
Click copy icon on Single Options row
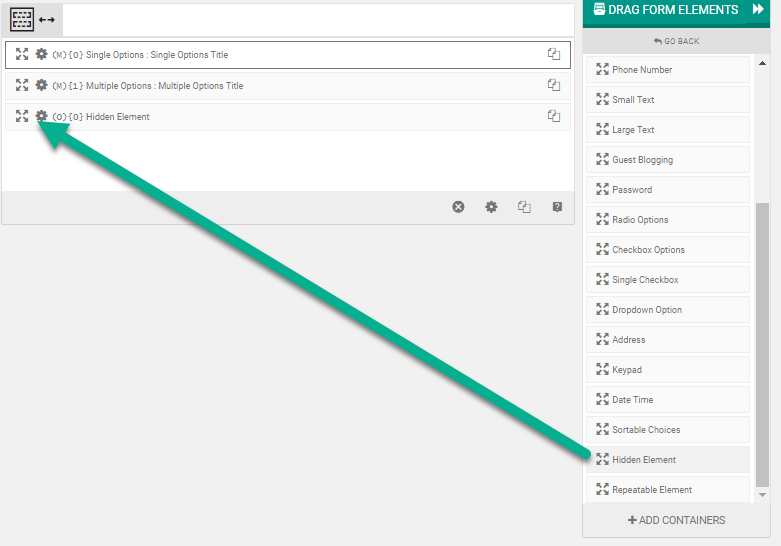553,54
